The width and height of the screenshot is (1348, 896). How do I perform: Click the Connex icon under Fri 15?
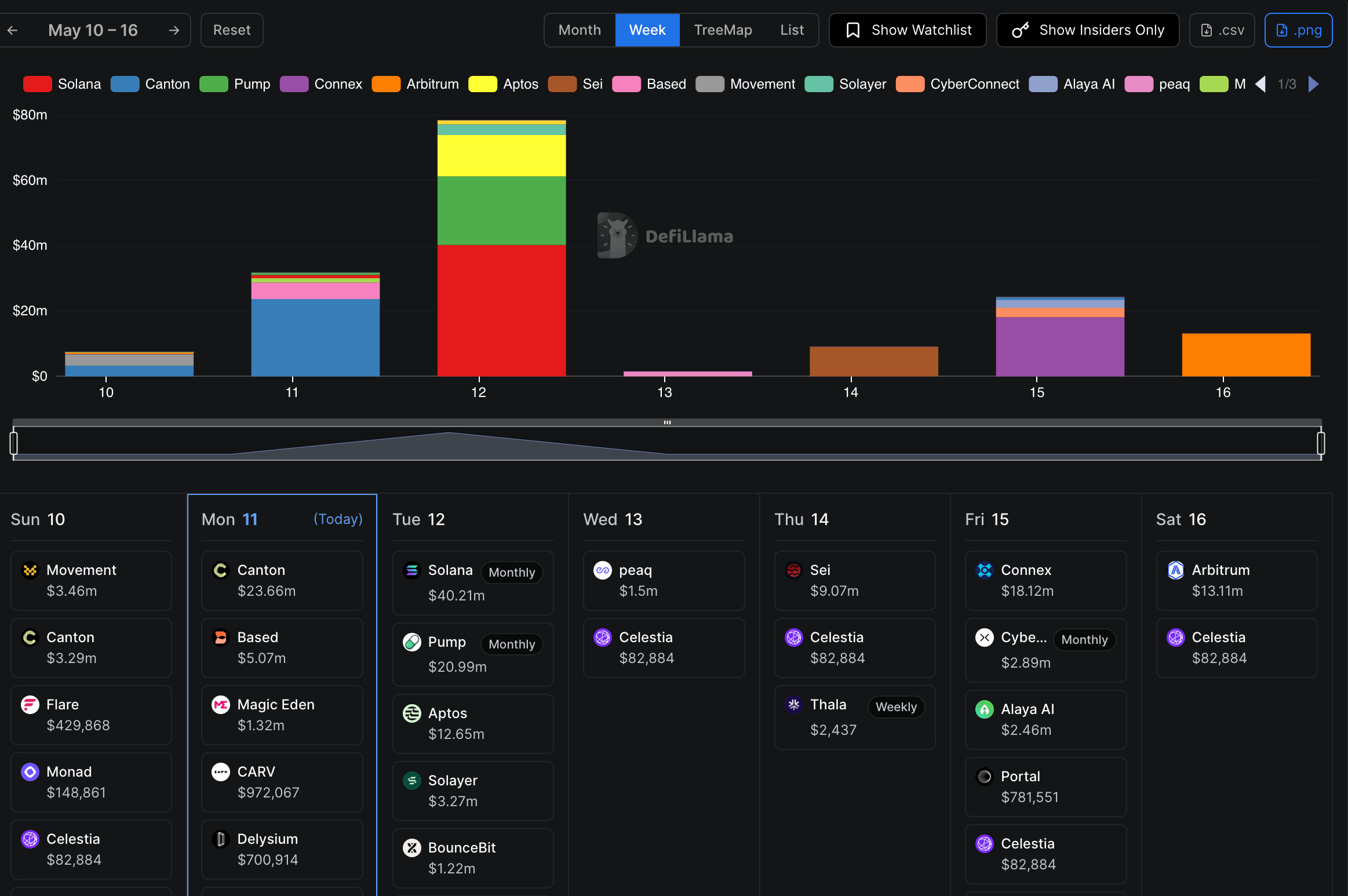pyautogui.click(x=985, y=570)
